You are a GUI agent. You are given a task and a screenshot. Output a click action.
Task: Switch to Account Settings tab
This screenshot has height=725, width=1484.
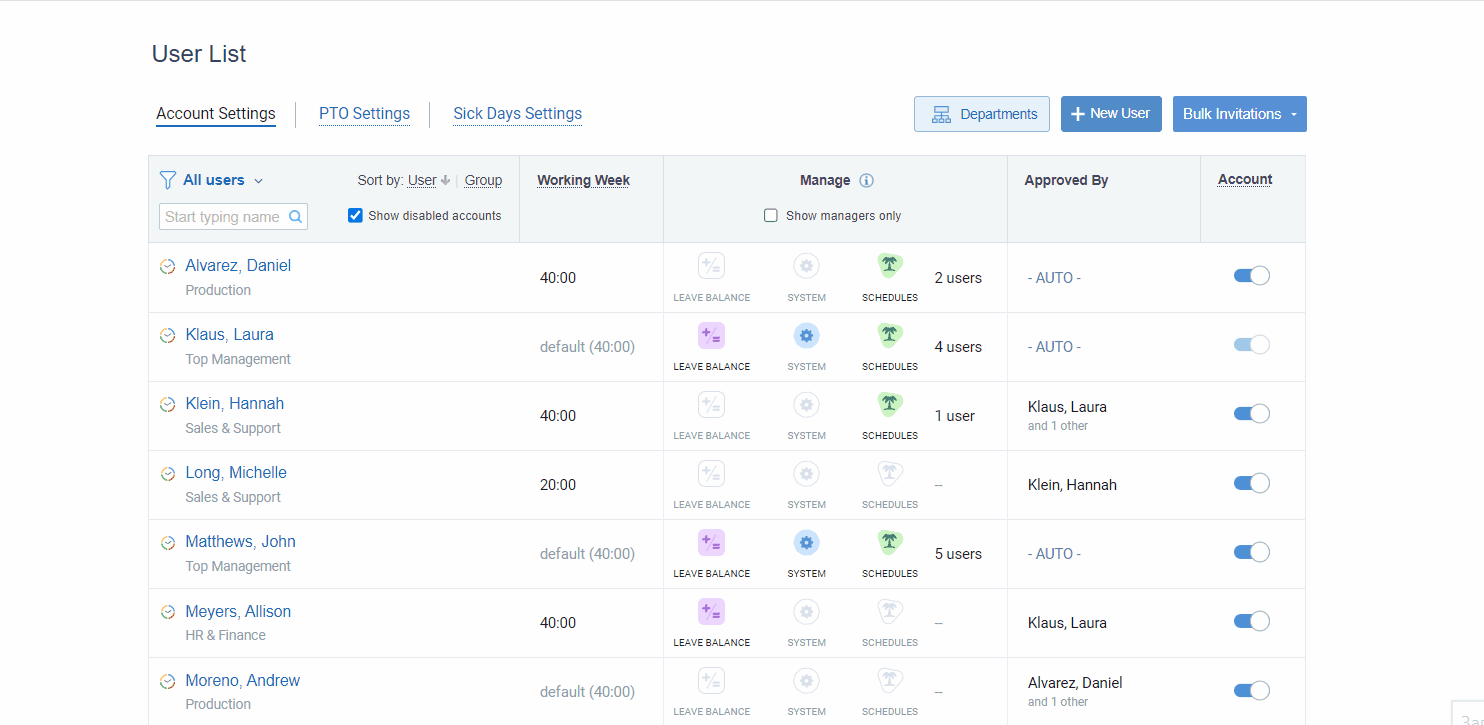(216, 114)
